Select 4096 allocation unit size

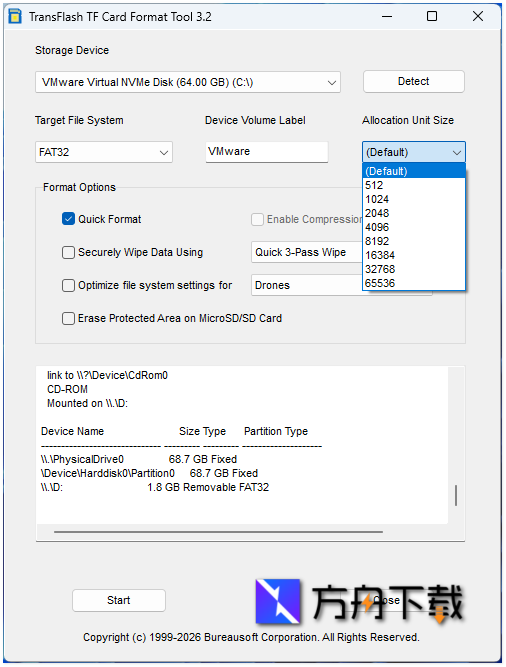coord(413,227)
